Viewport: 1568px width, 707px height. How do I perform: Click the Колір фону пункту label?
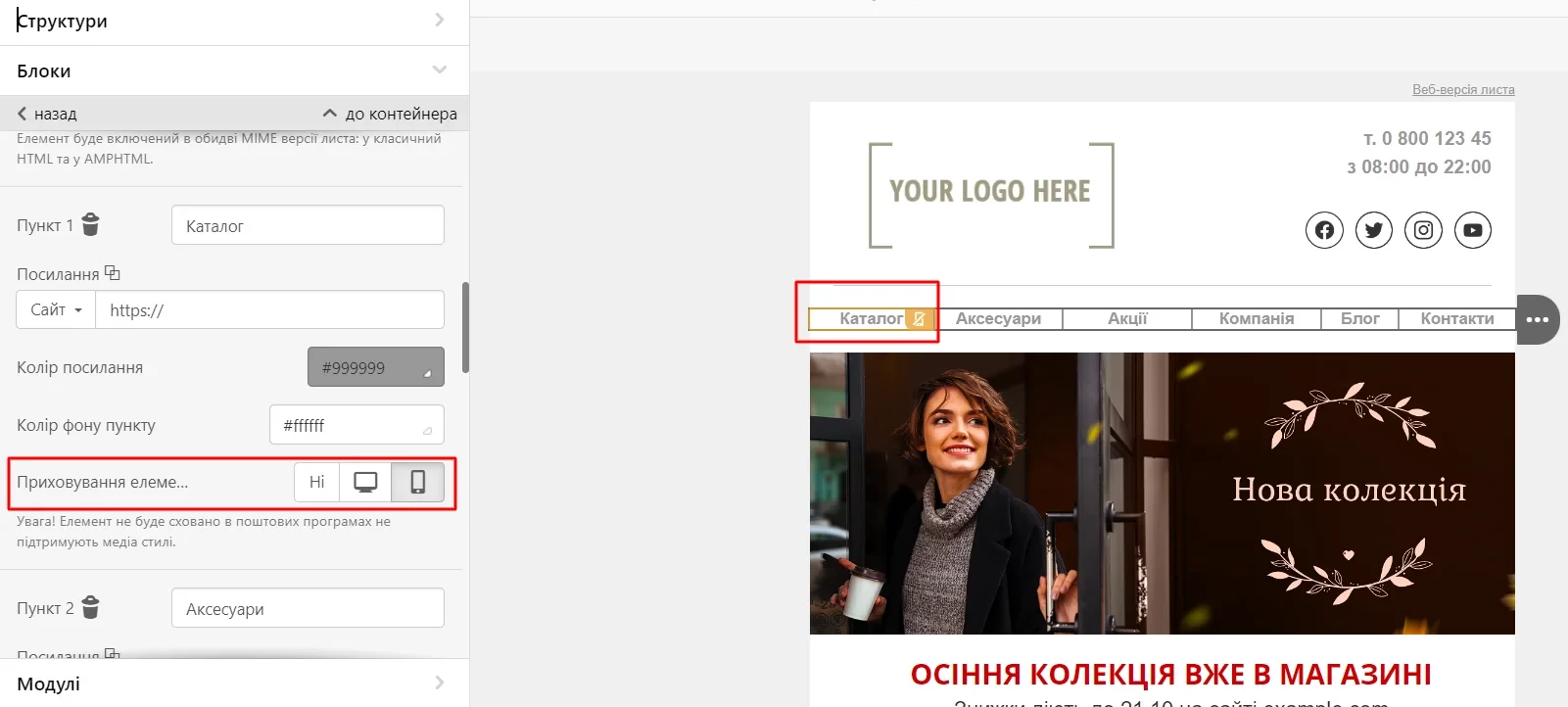pyautogui.click(x=86, y=425)
